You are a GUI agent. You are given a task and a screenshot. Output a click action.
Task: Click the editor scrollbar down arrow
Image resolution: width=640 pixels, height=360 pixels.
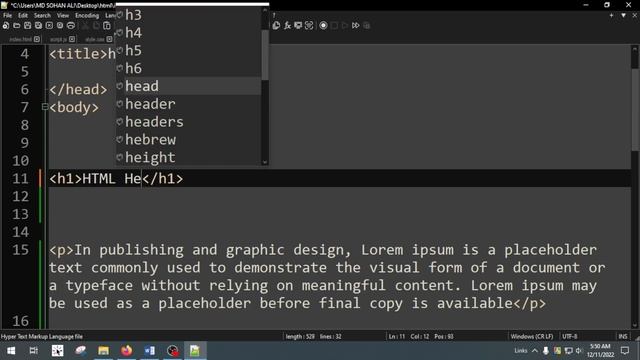[635, 325]
